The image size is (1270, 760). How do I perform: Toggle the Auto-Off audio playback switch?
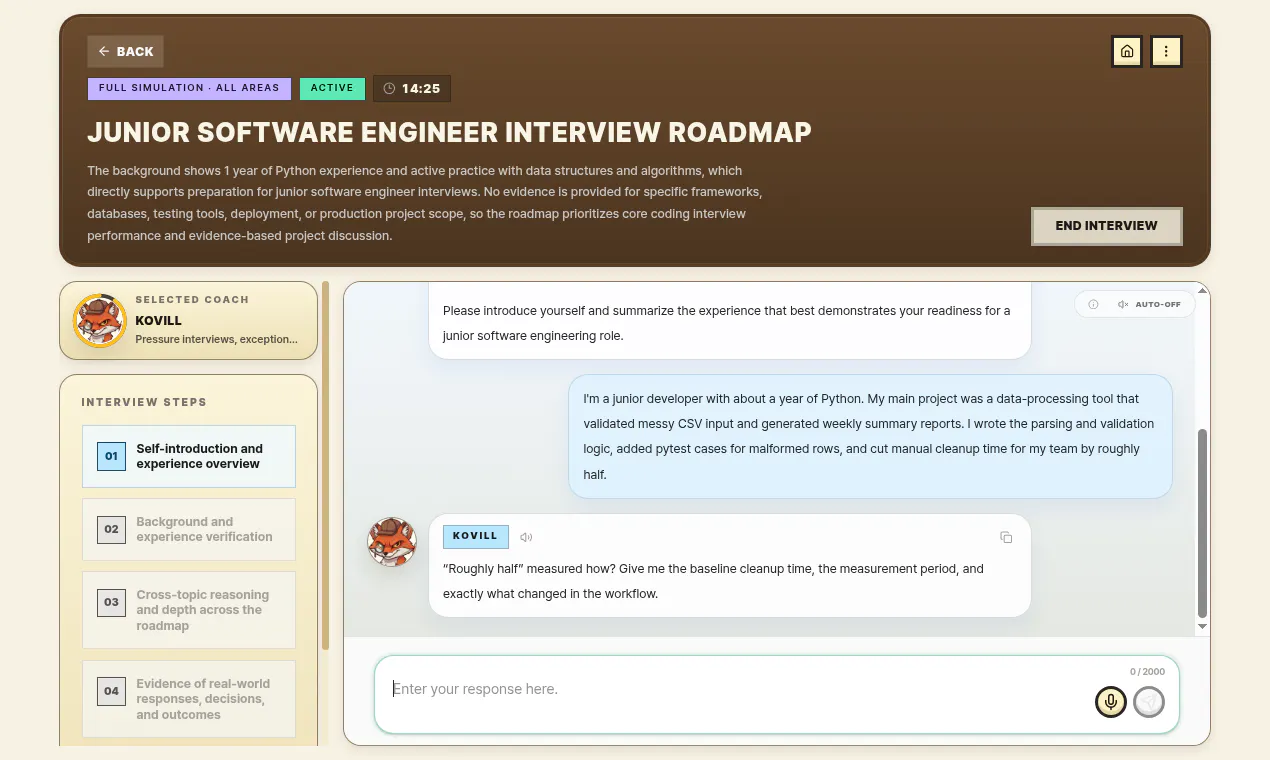[1149, 304]
